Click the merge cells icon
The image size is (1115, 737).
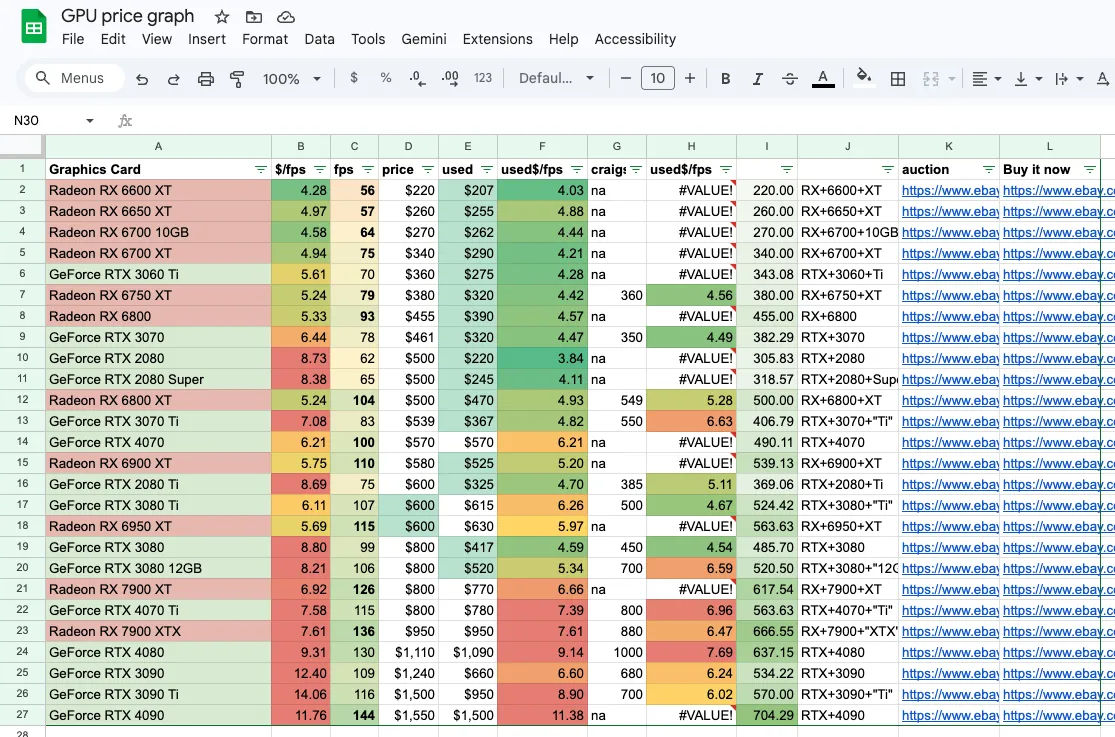(x=931, y=79)
